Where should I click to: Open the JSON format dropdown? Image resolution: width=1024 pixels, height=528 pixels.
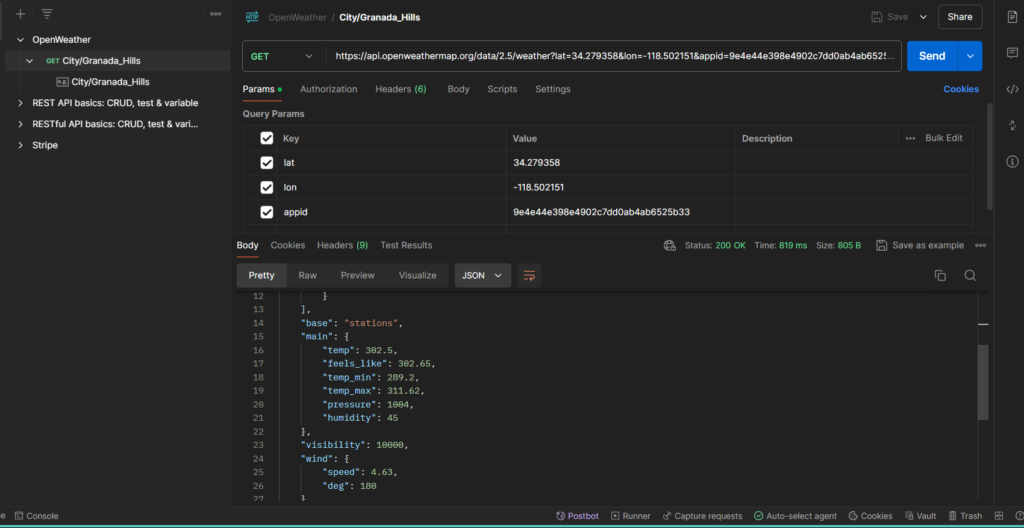coord(483,275)
